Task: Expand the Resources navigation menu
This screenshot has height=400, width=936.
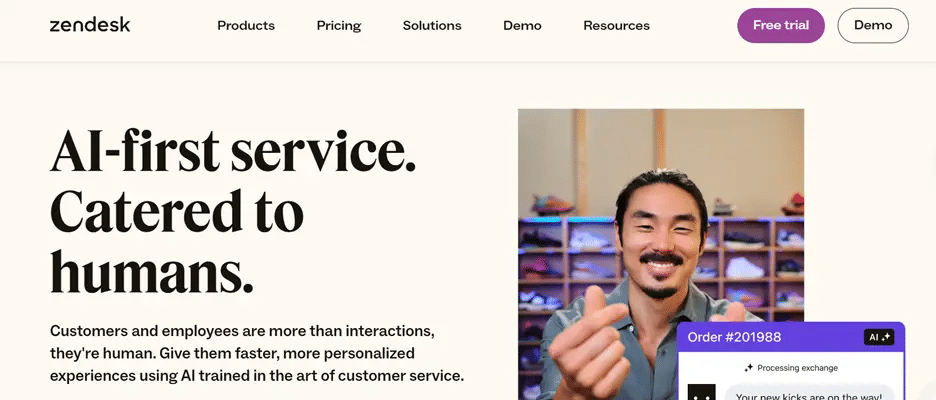Action: click(617, 26)
